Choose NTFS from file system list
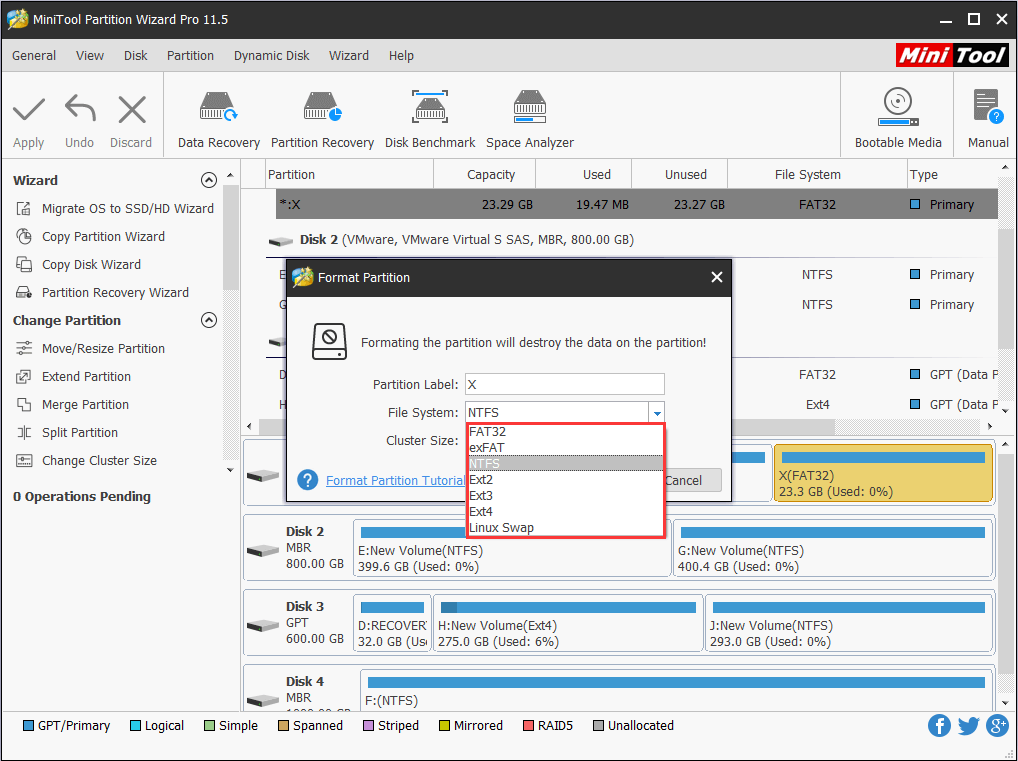Viewport: 1018px width, 761px height. (565, 463)
